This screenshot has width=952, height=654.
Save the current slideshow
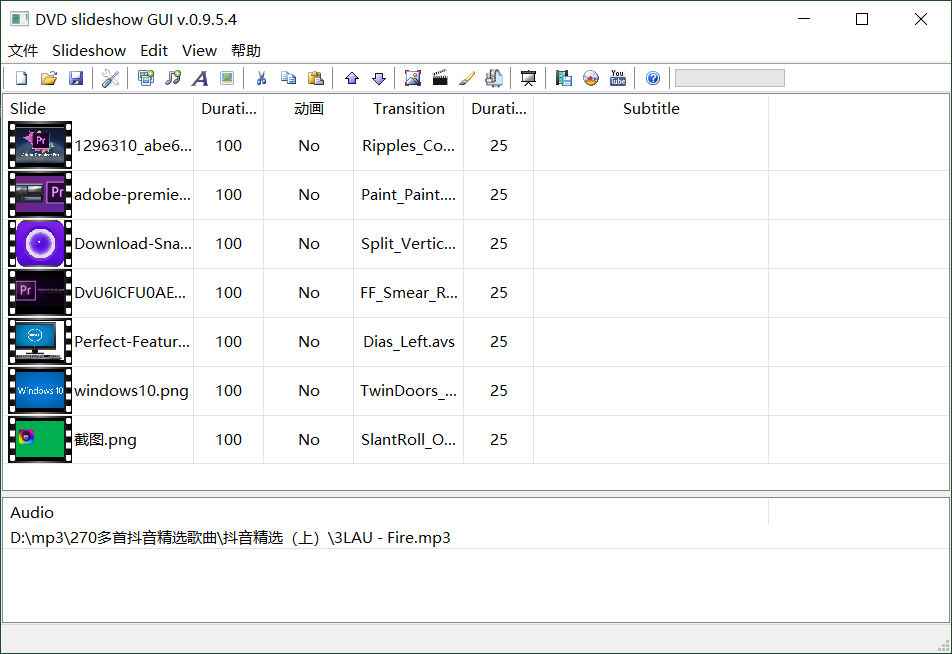point(76,77)
